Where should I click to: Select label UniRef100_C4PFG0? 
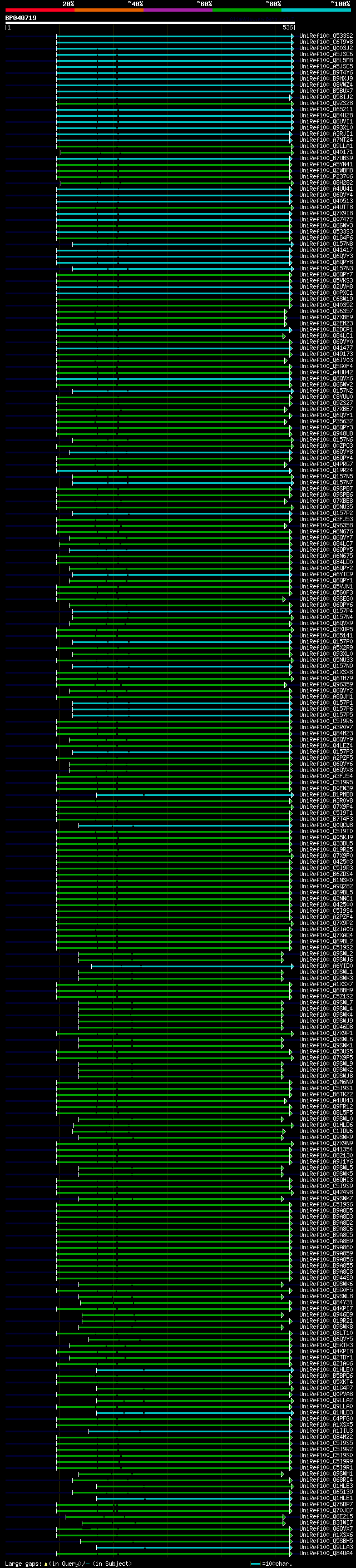coord(326,1419)
